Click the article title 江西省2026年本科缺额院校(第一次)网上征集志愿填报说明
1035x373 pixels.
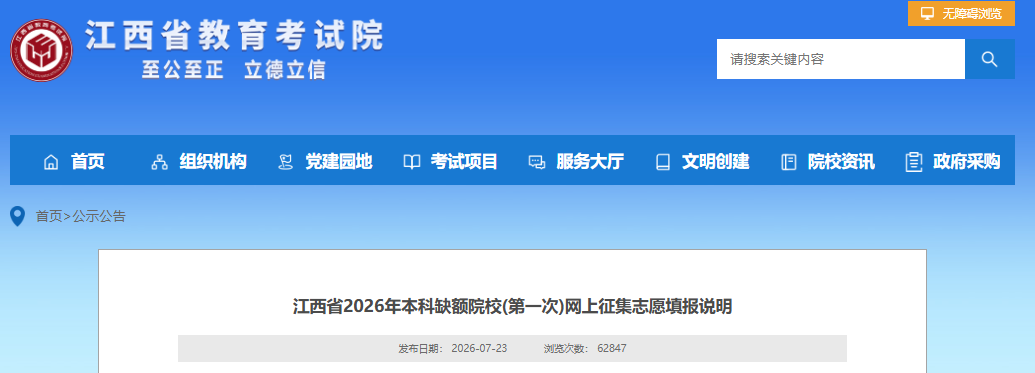point(512,307)
